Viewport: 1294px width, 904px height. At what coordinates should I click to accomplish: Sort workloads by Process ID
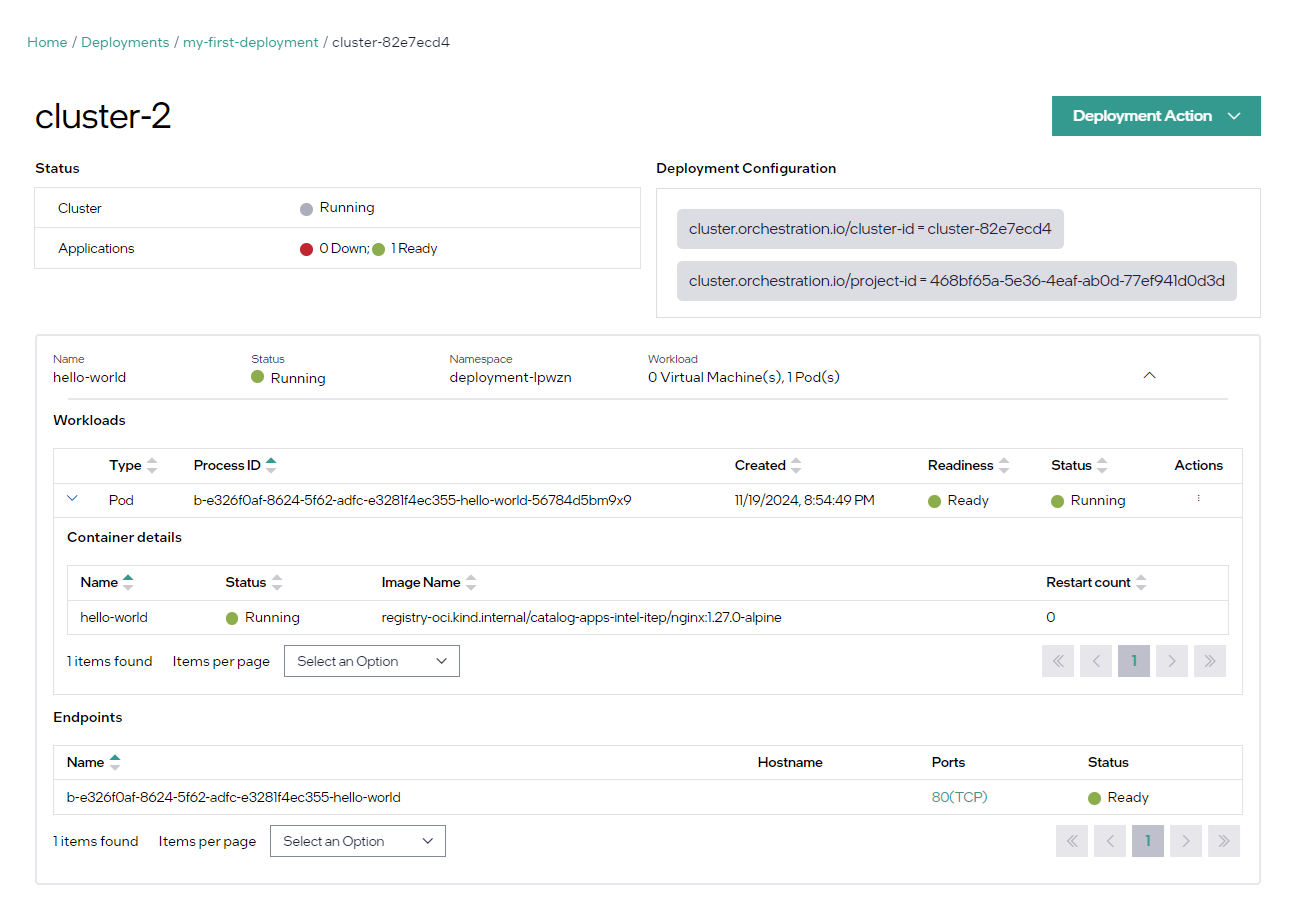click(271, 466)
